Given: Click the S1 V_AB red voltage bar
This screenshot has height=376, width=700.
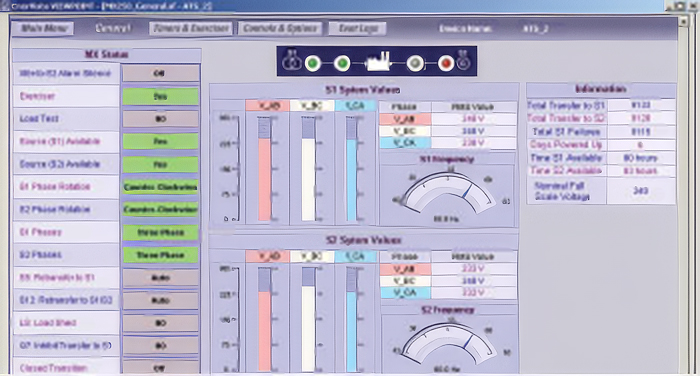Looking at the screenshot, I should pyautogui.click(x=264, y=169).
